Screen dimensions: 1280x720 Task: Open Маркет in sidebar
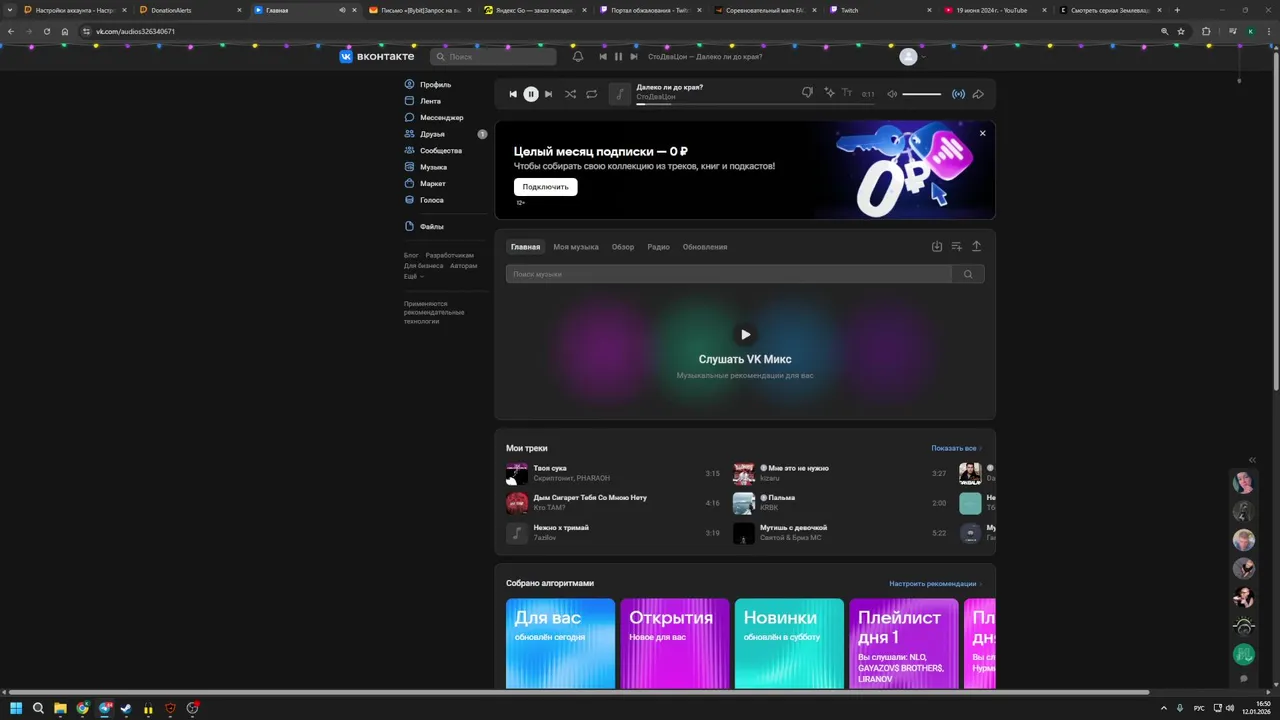425,184
